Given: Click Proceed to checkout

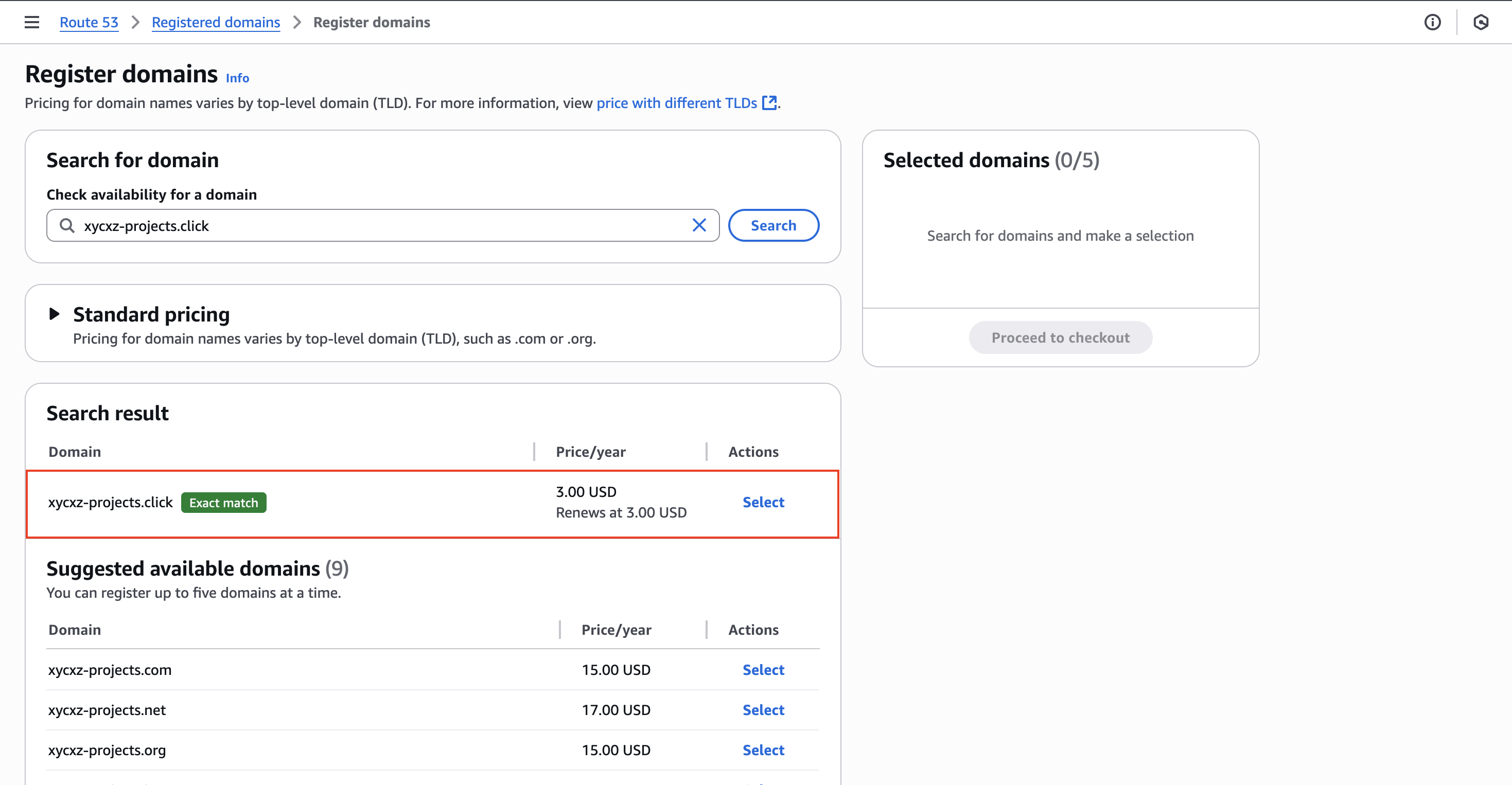Looking at the screenshot, I should point(1060,337).
